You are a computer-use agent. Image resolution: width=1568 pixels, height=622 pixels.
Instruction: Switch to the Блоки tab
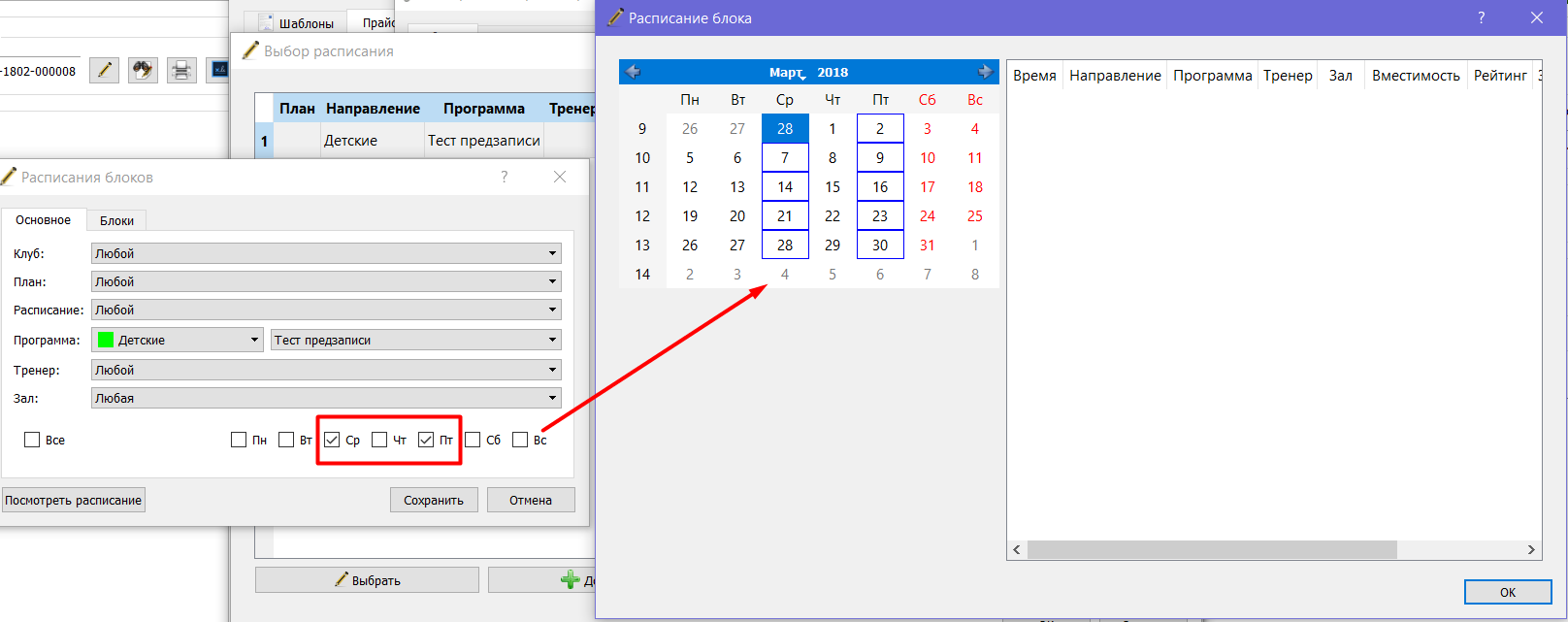point(116,221)
